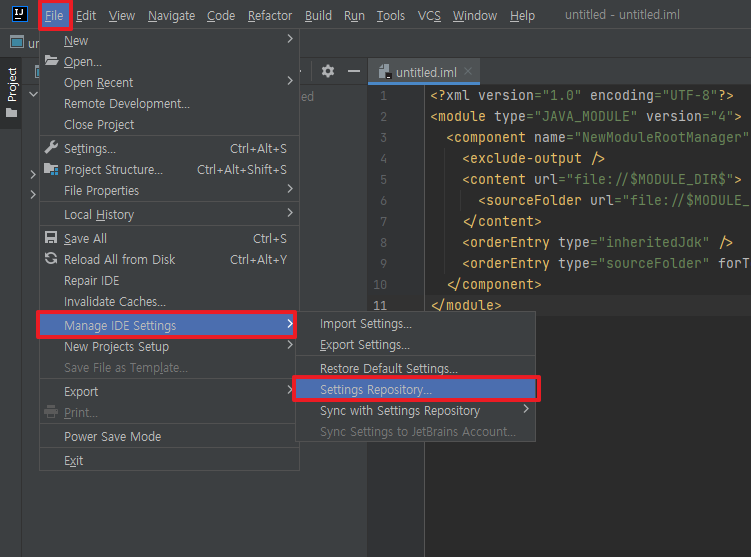This screenshot has height=557, width=751.
Task: Click the folder icon next to Open...
Action: click(51, 61)
